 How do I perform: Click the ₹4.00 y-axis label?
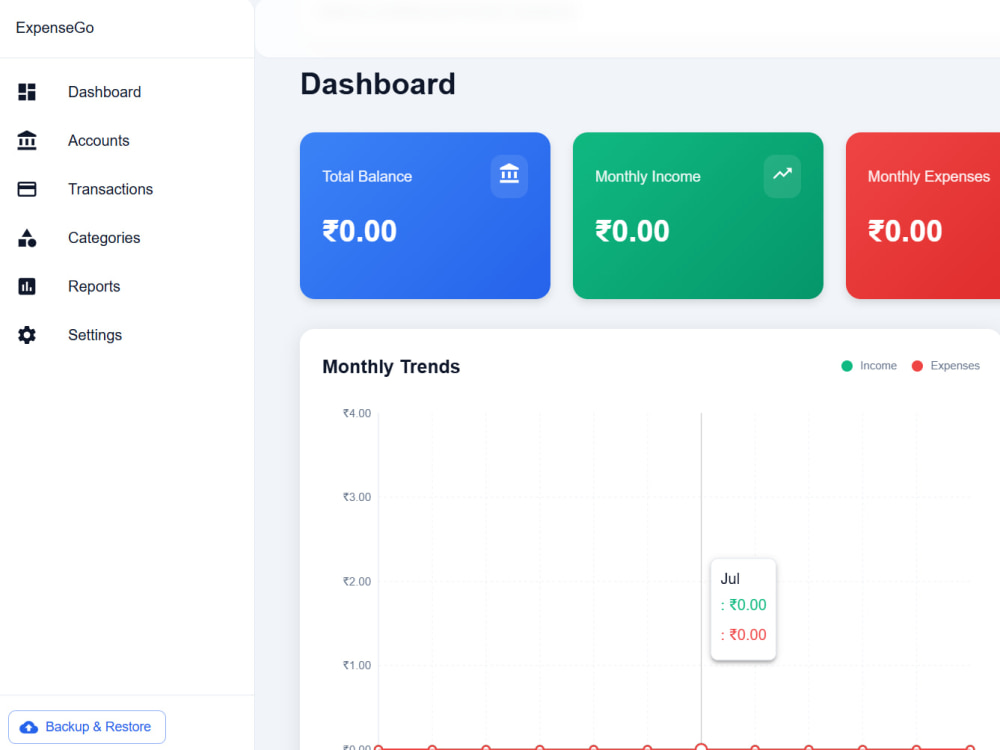pos(357,413)
